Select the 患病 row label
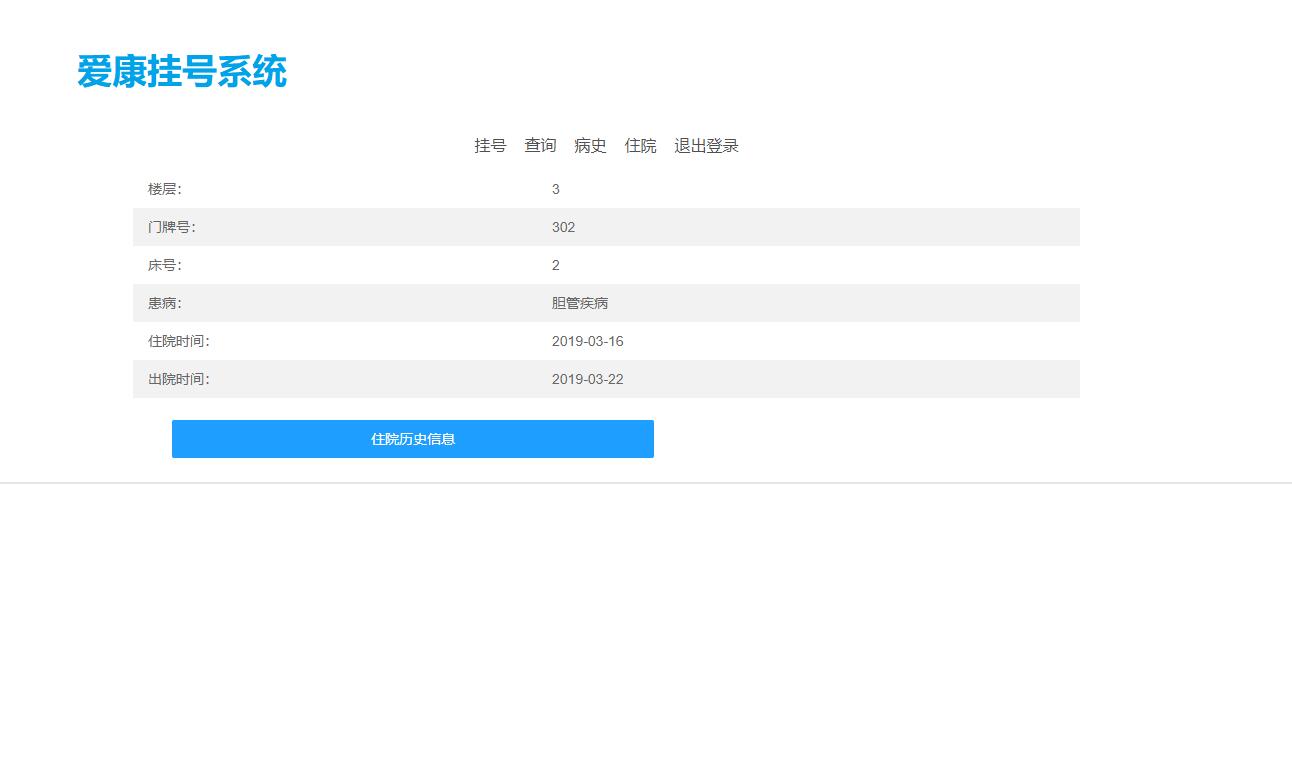The image size is (1292, 773). [x=162, y=303]
